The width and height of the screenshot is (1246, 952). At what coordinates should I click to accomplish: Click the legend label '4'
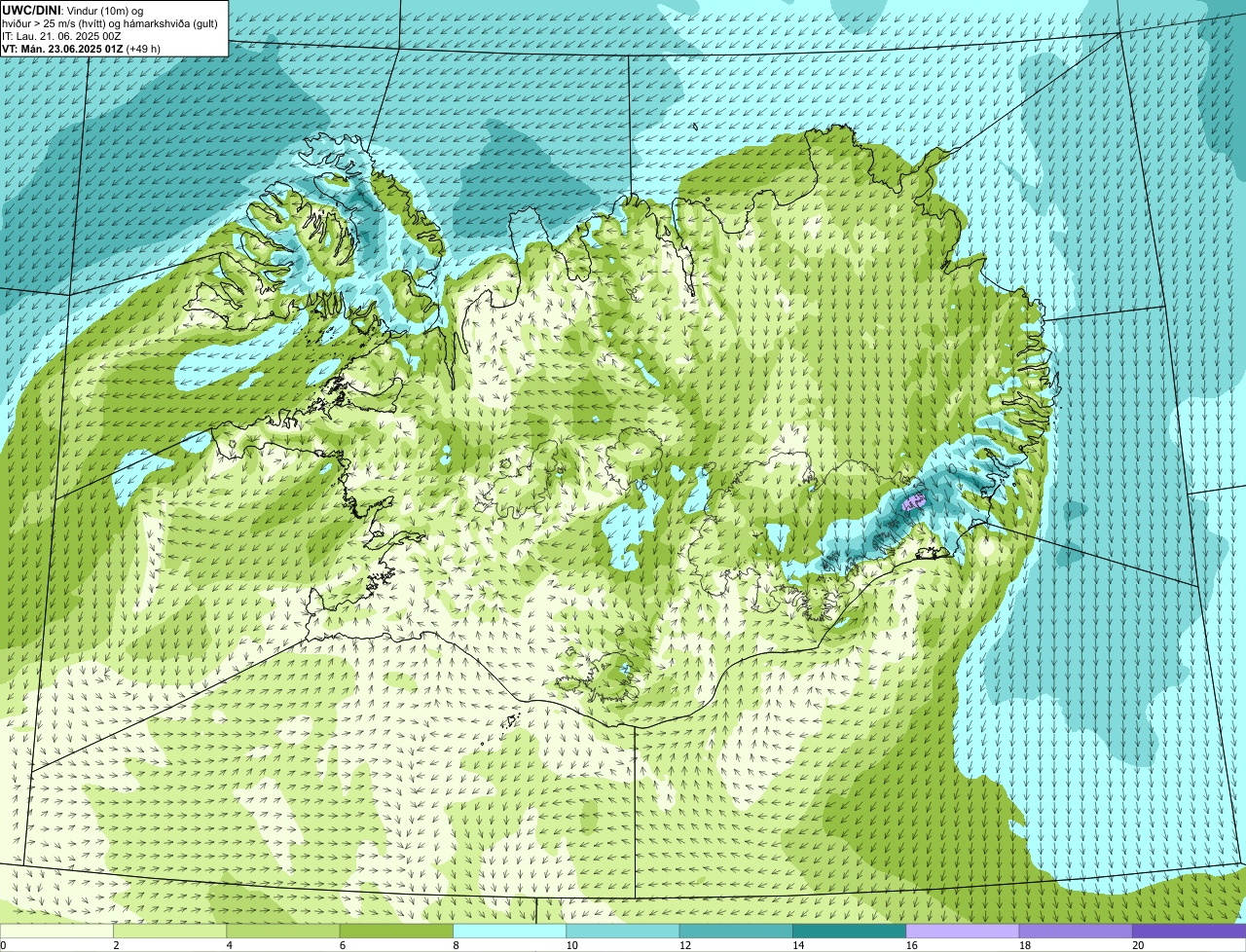point(229,945)
